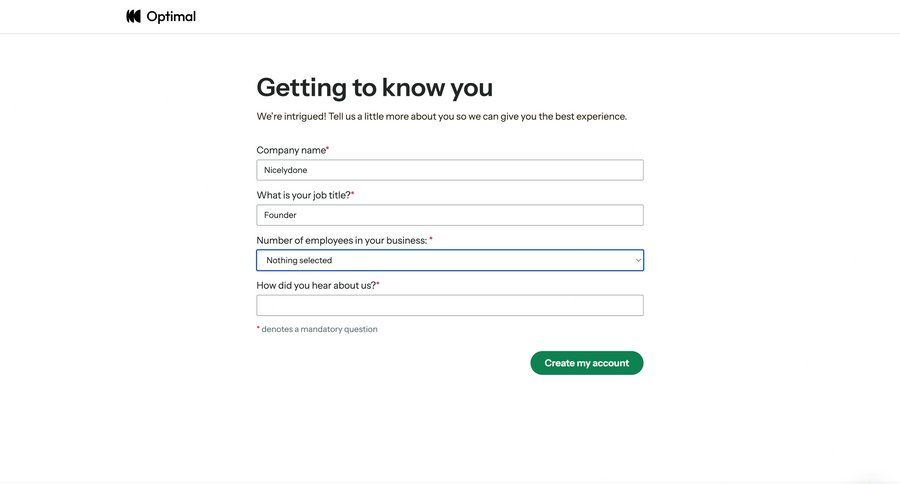Click the job title field containing Founder

(449, 215)
